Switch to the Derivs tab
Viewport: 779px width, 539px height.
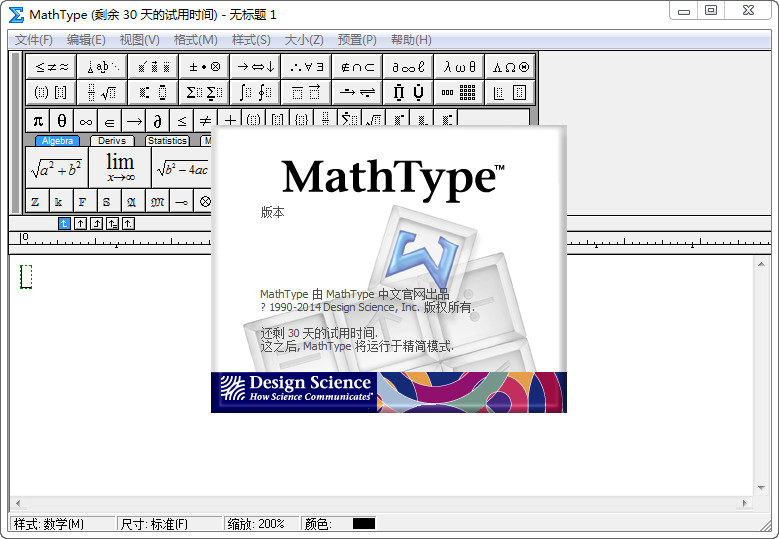[x=112, y=141]
